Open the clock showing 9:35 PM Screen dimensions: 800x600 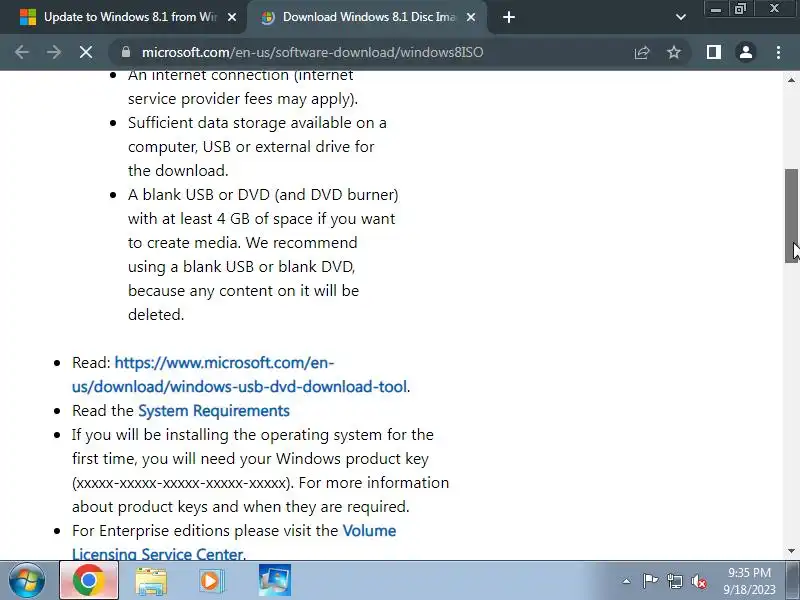(x=749, y=581)
